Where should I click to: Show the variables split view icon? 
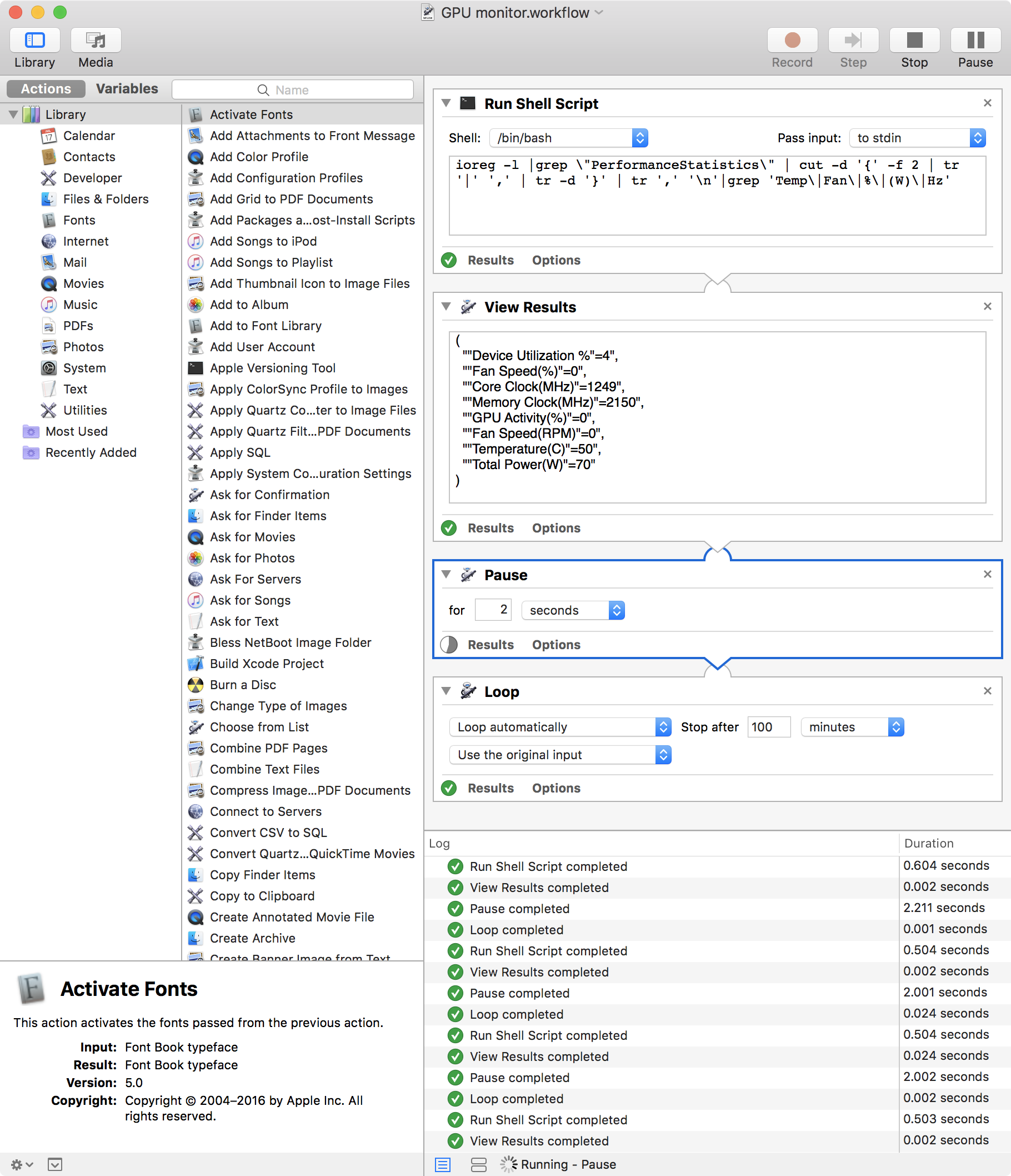coord(479,1165)
